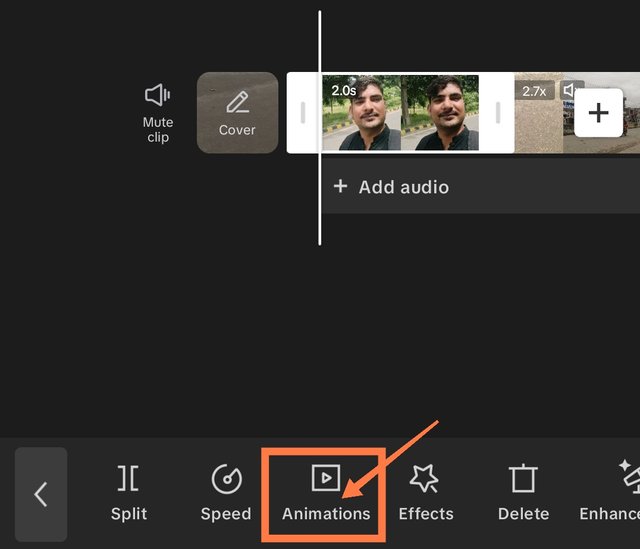
Task: Toggle Mute clip speaker icon
Action: point(158,95)
